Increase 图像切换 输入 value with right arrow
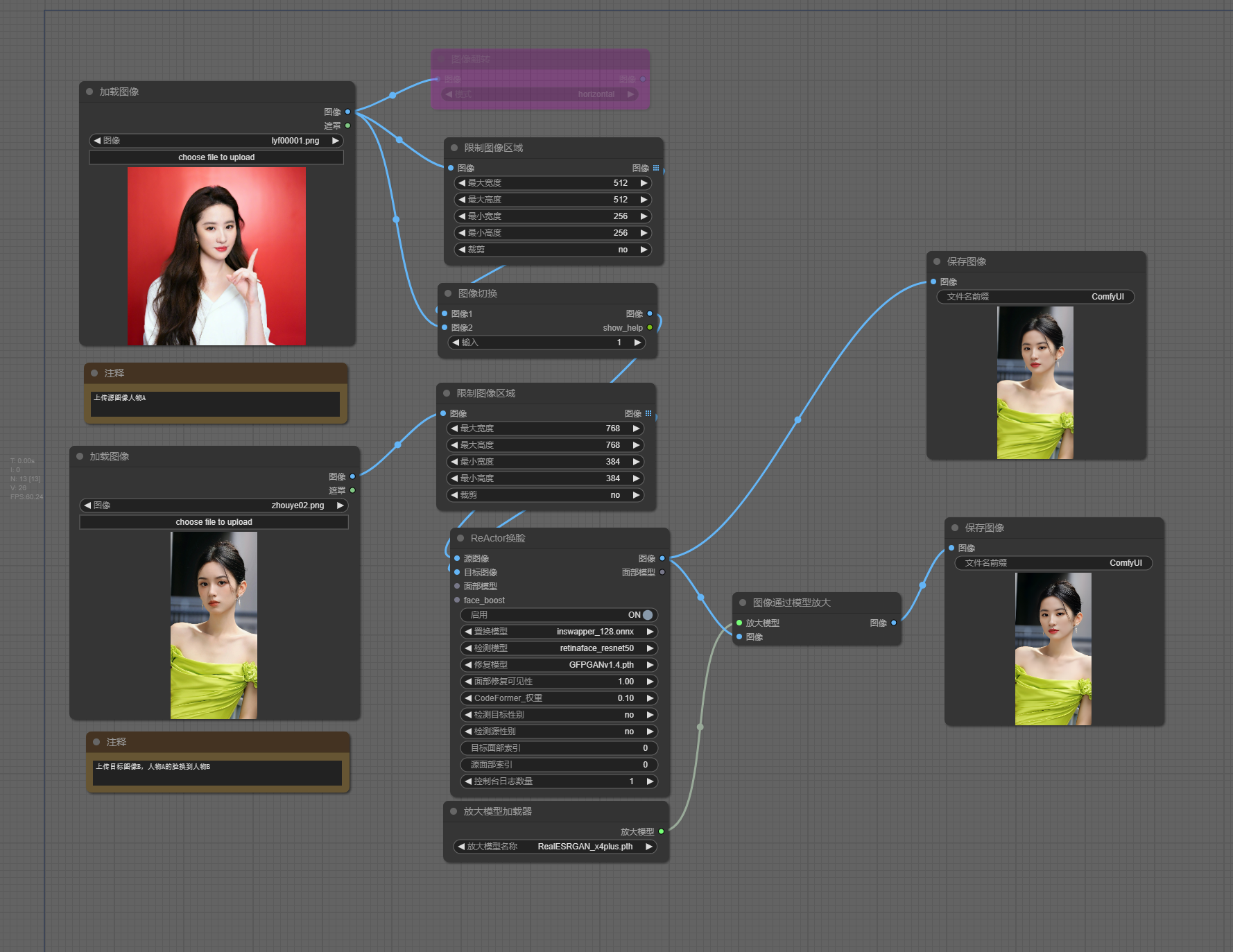 (x=637, y=343)
